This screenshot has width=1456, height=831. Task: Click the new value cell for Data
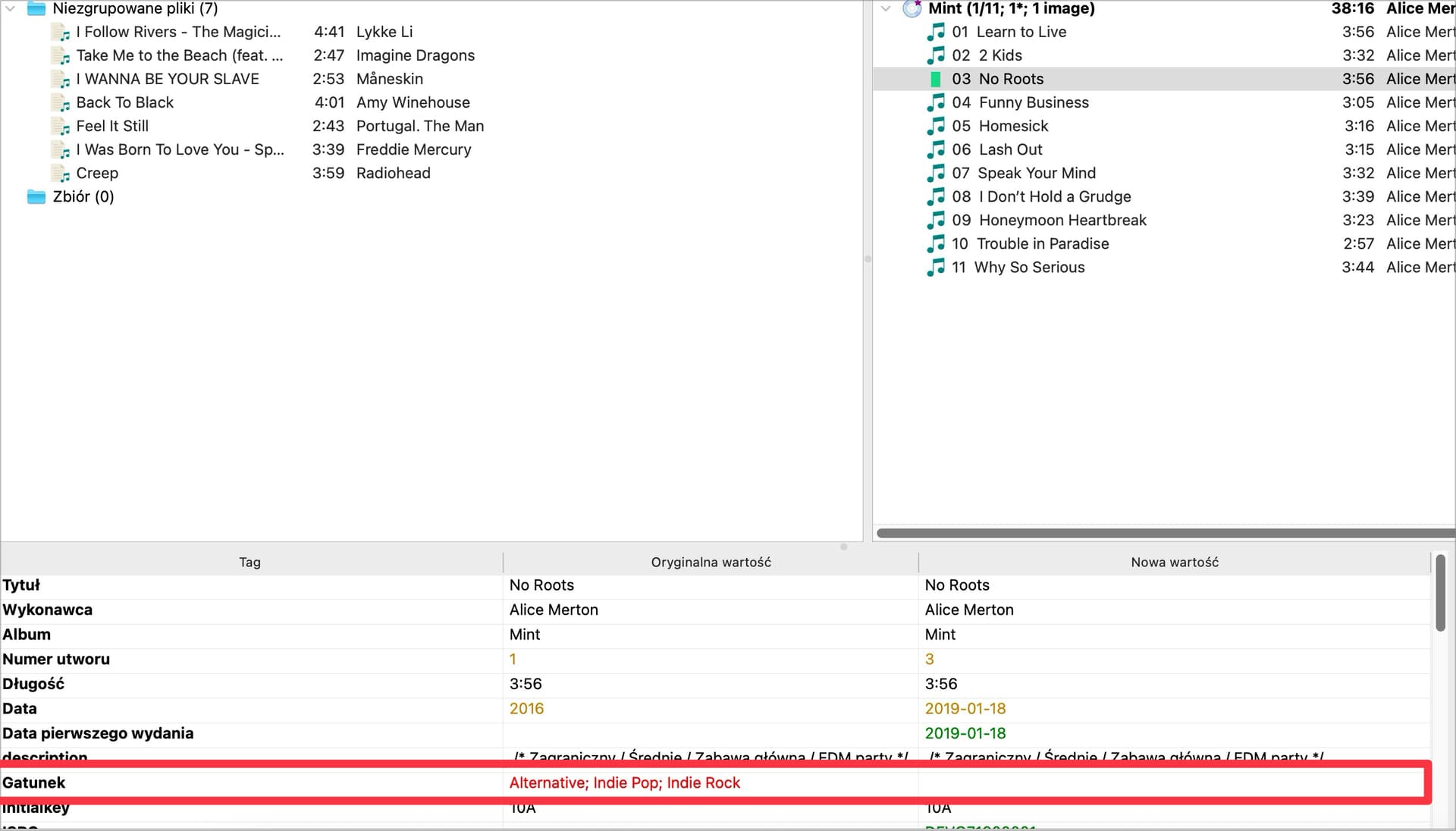tap(965, 709)
